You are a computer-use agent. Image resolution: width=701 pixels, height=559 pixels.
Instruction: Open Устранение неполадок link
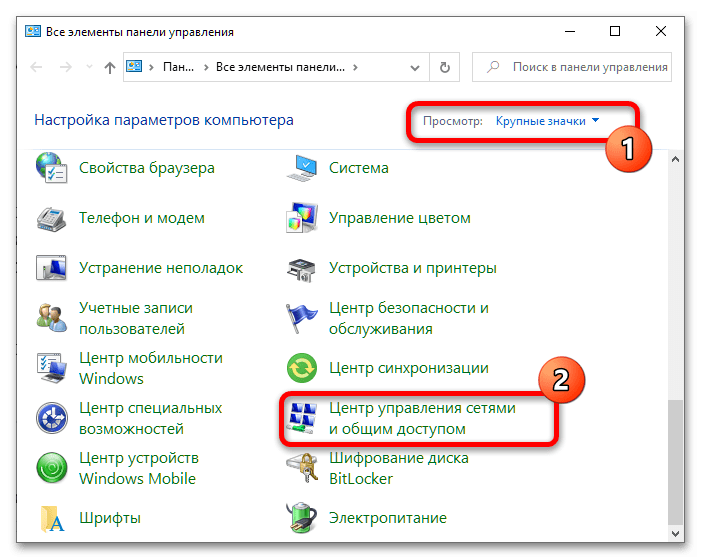coord(161,268)
